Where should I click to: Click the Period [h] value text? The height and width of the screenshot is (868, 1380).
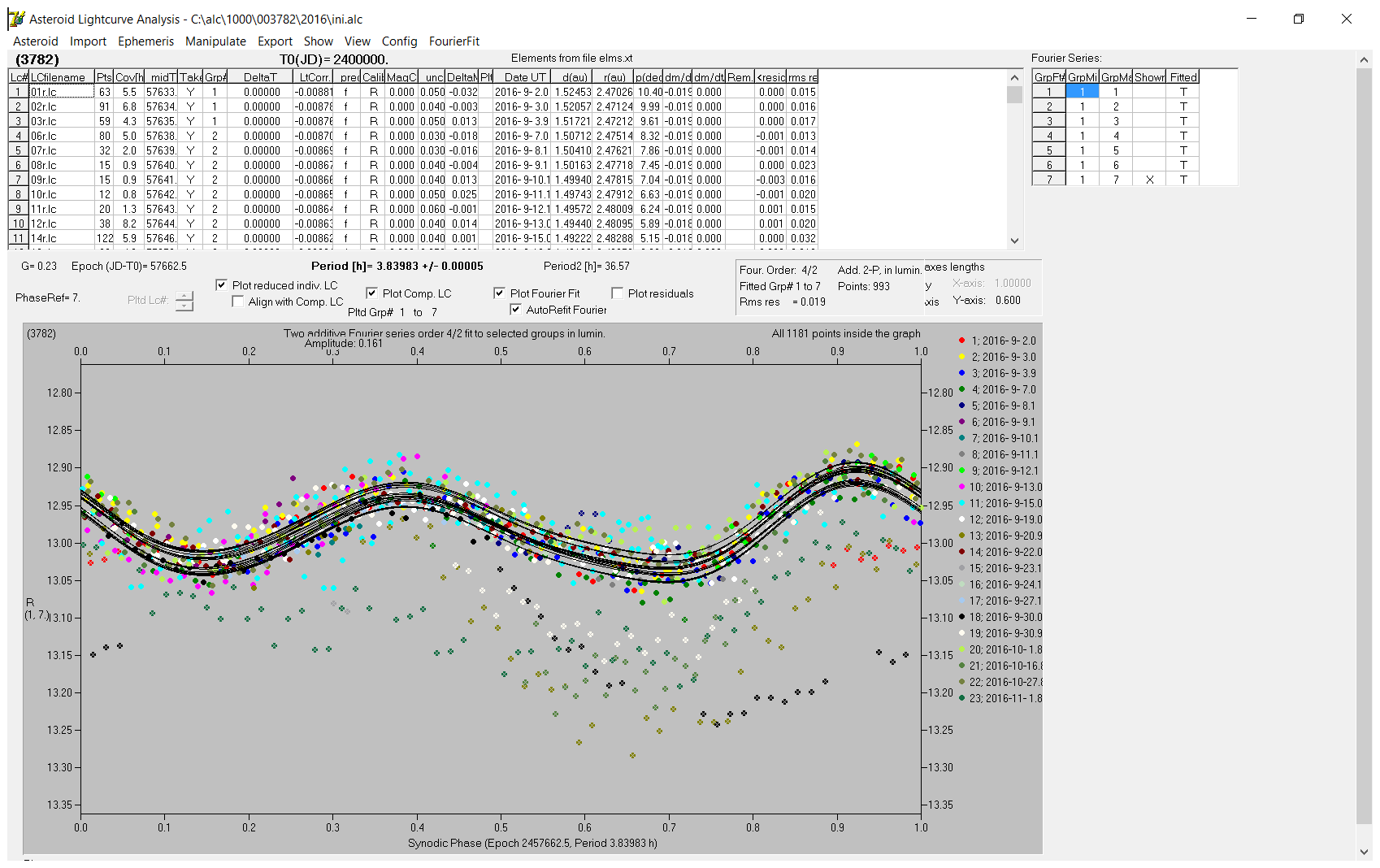click(x=397, y=266)
